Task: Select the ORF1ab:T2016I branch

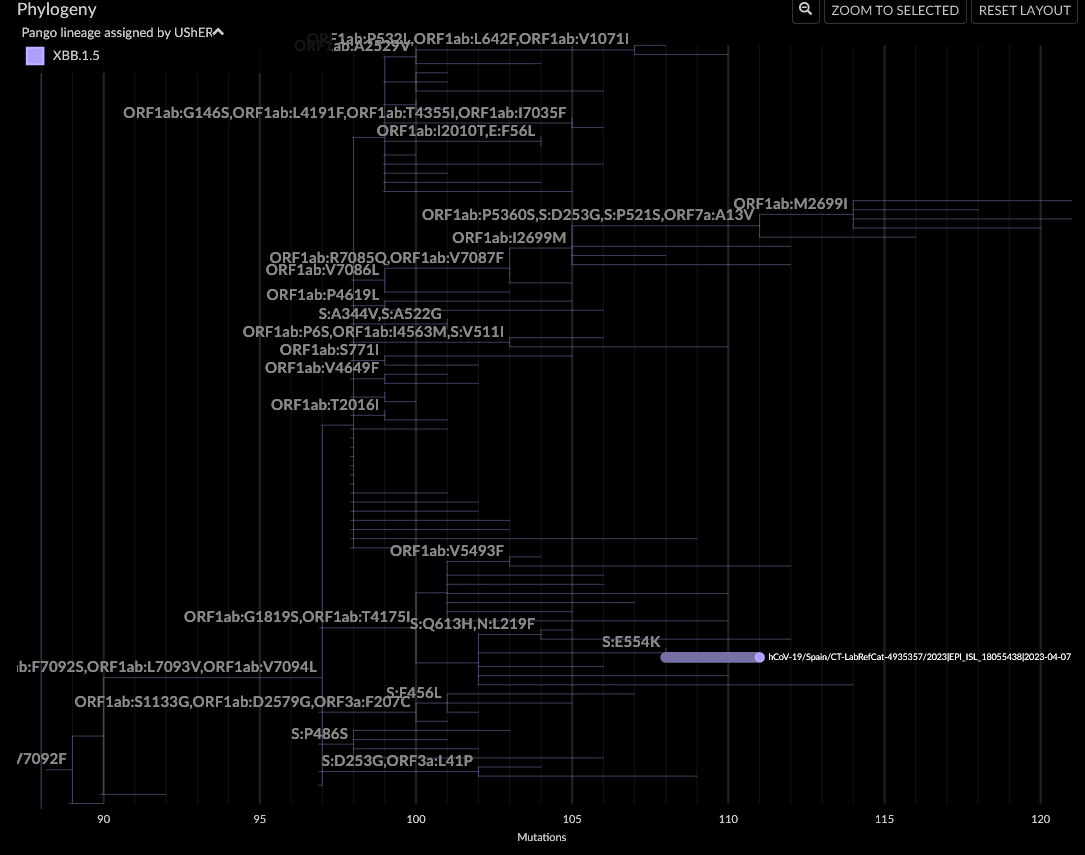Action: (324, 405)
